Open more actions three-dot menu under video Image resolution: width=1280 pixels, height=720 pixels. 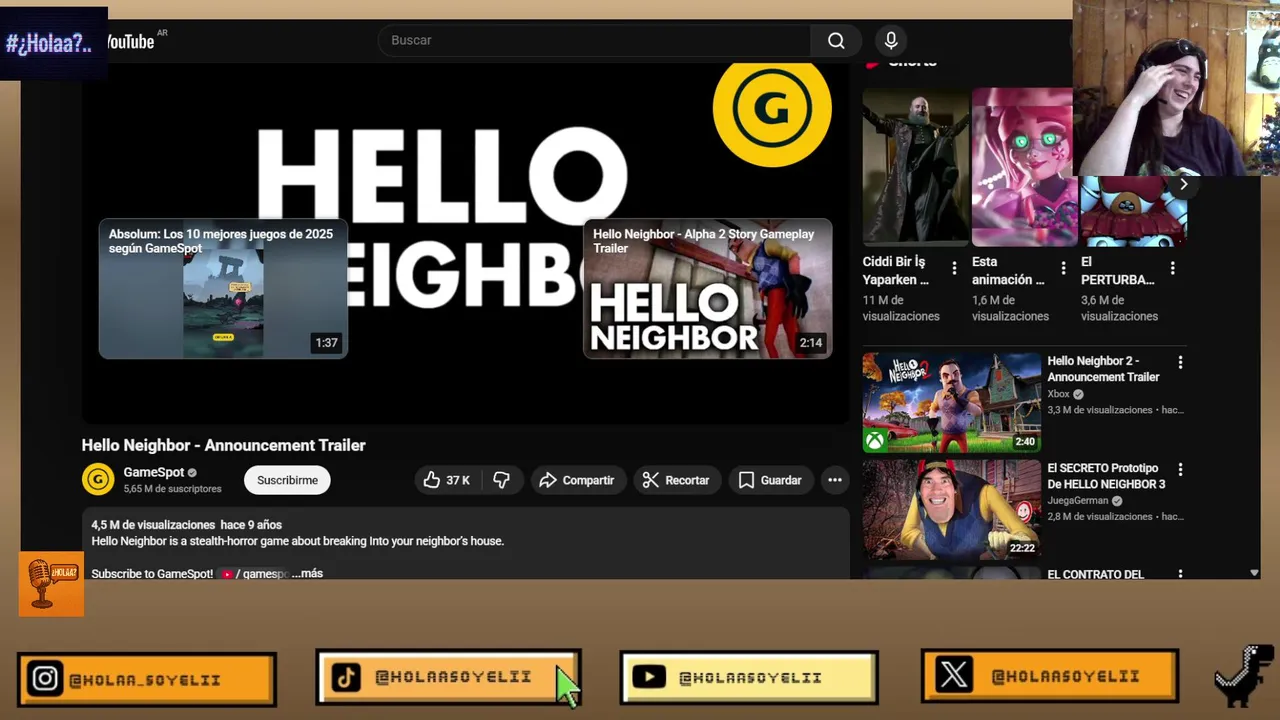click(835, 480)
